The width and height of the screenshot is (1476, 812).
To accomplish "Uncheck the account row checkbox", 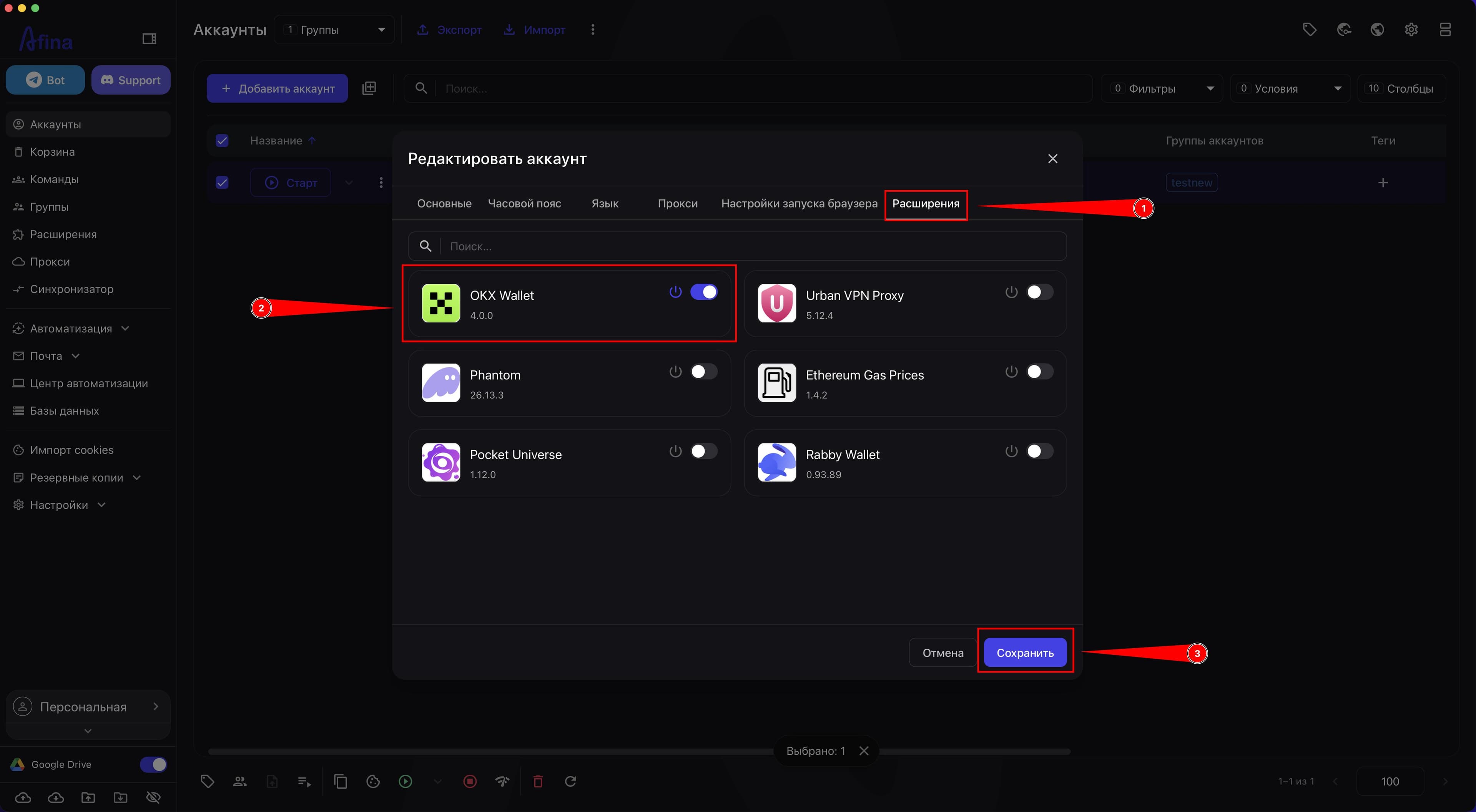I will point(222,182).
